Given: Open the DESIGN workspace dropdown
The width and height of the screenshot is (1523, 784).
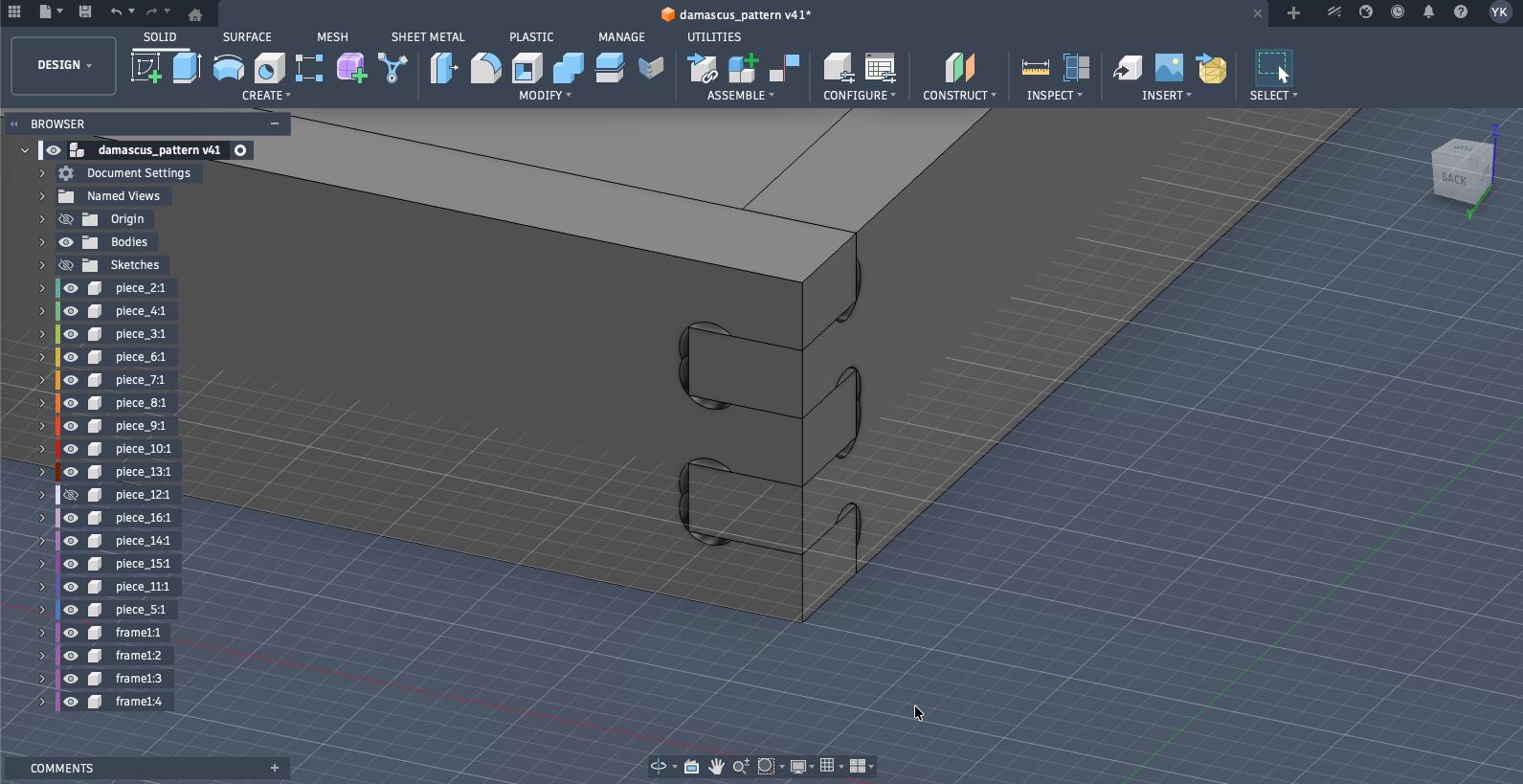Looking at the screenshot, I should pos(64,65).
